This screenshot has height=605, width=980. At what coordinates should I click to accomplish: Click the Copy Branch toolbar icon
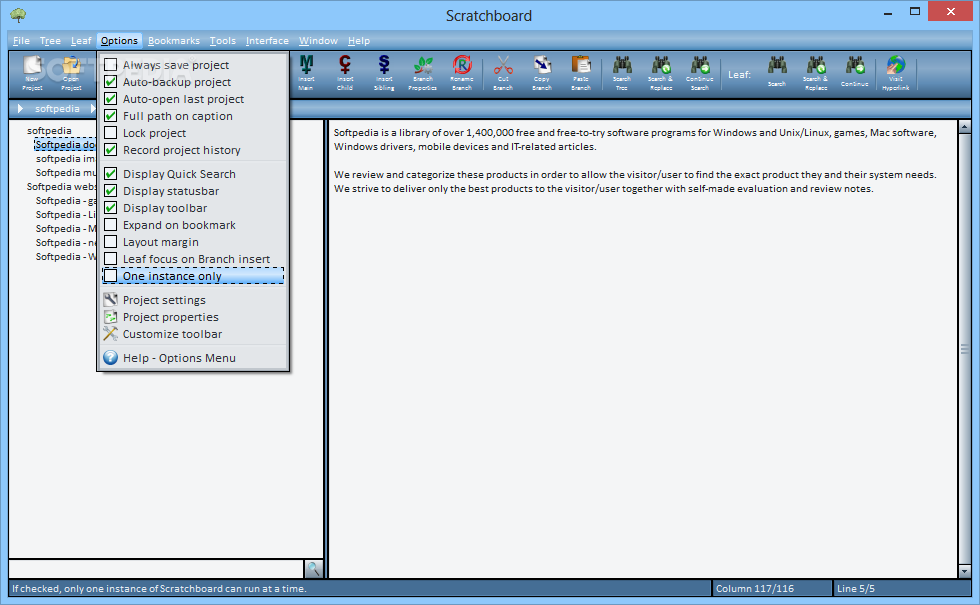[542, 72]
